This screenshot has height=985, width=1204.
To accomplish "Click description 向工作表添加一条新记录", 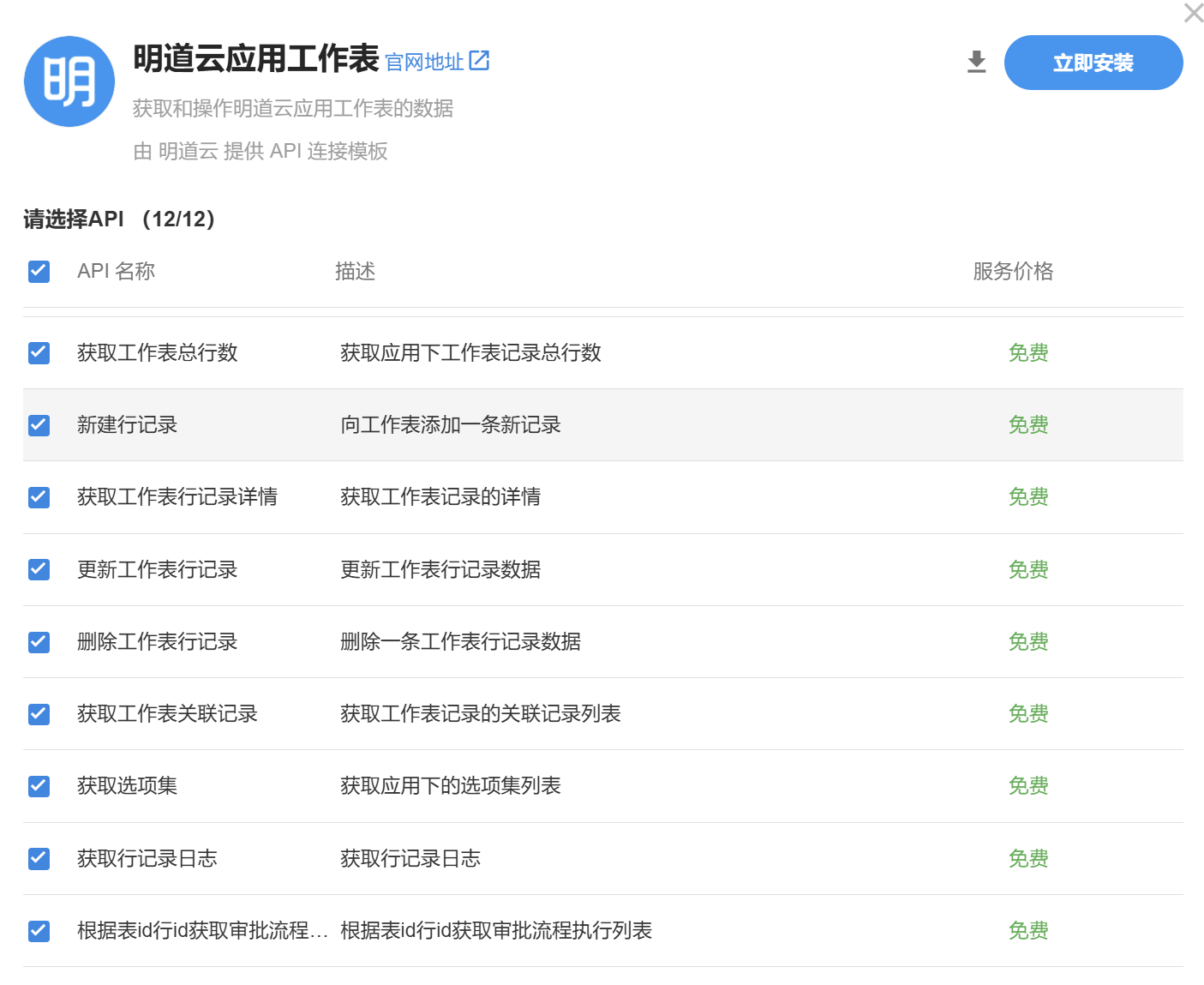I will 451,424.
